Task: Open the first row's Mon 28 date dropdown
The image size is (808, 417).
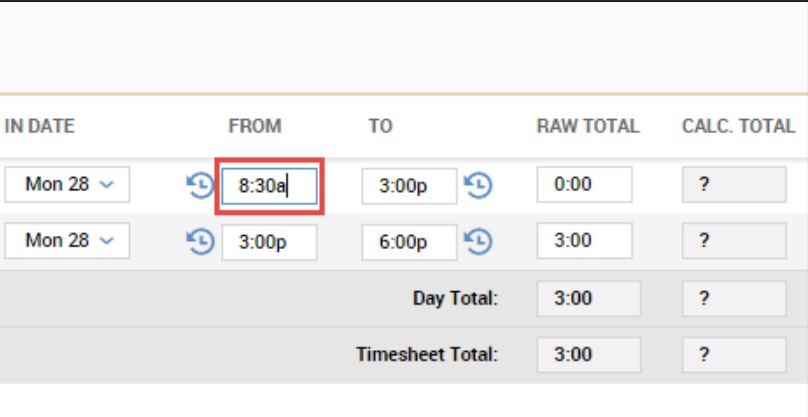Action: coord(67,186)
